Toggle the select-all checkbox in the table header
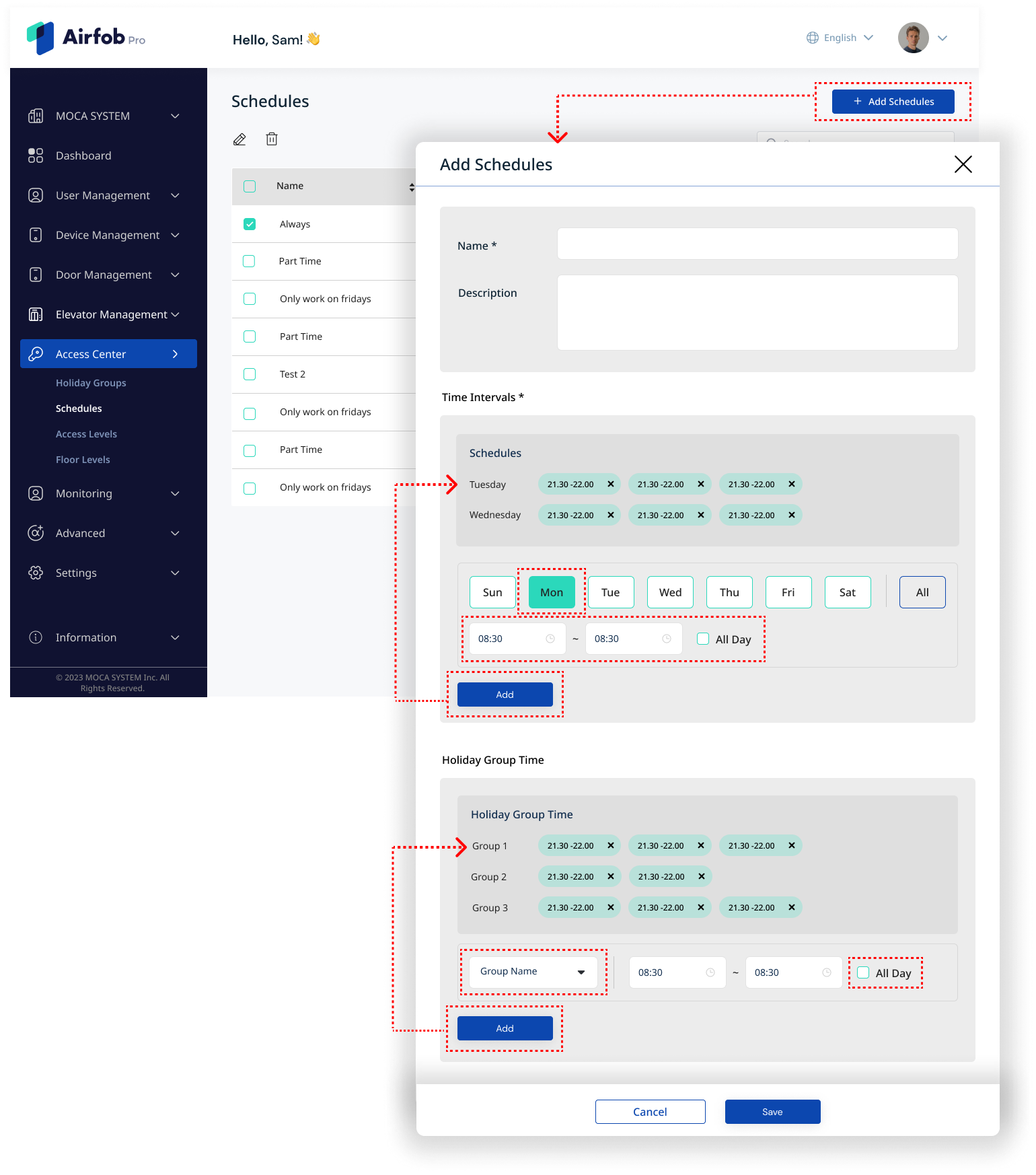Image resolution: width=1036 pixels, height=1175 pixels. coord(250,186)
